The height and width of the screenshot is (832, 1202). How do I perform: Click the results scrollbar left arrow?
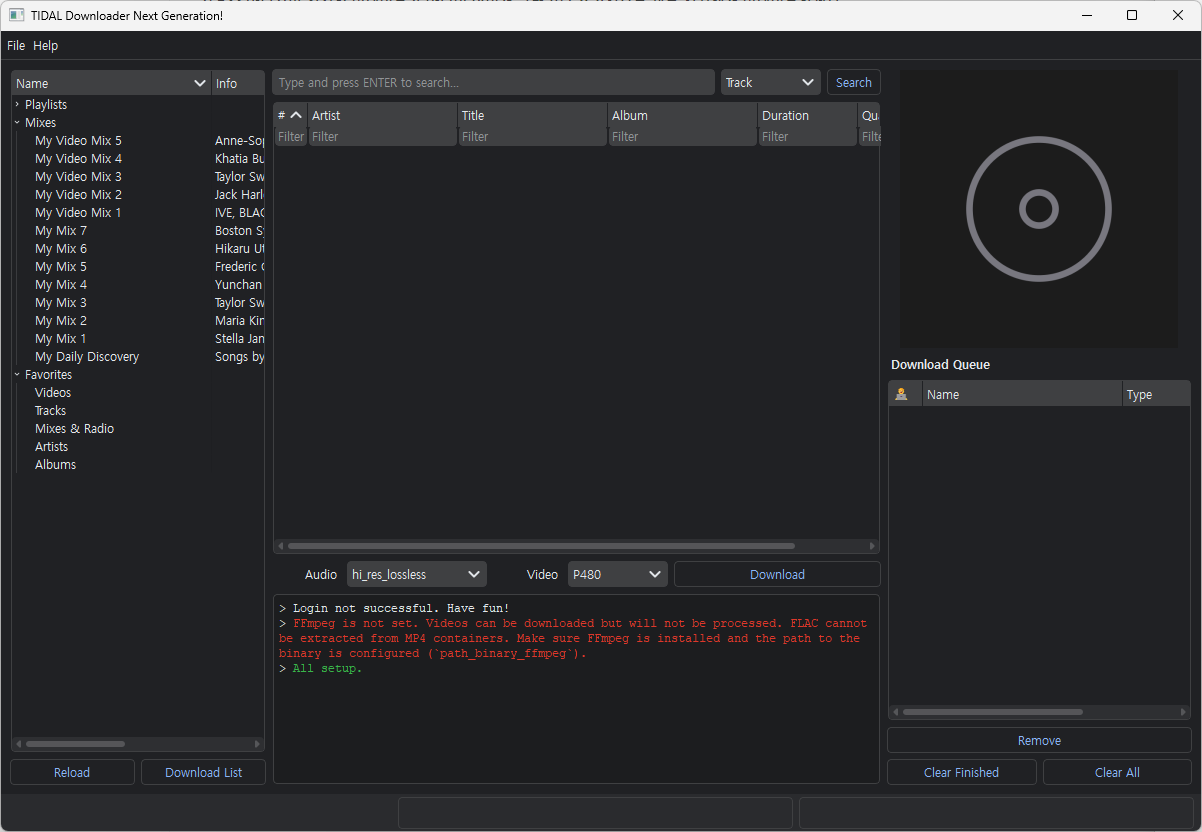tap(280, 546)
